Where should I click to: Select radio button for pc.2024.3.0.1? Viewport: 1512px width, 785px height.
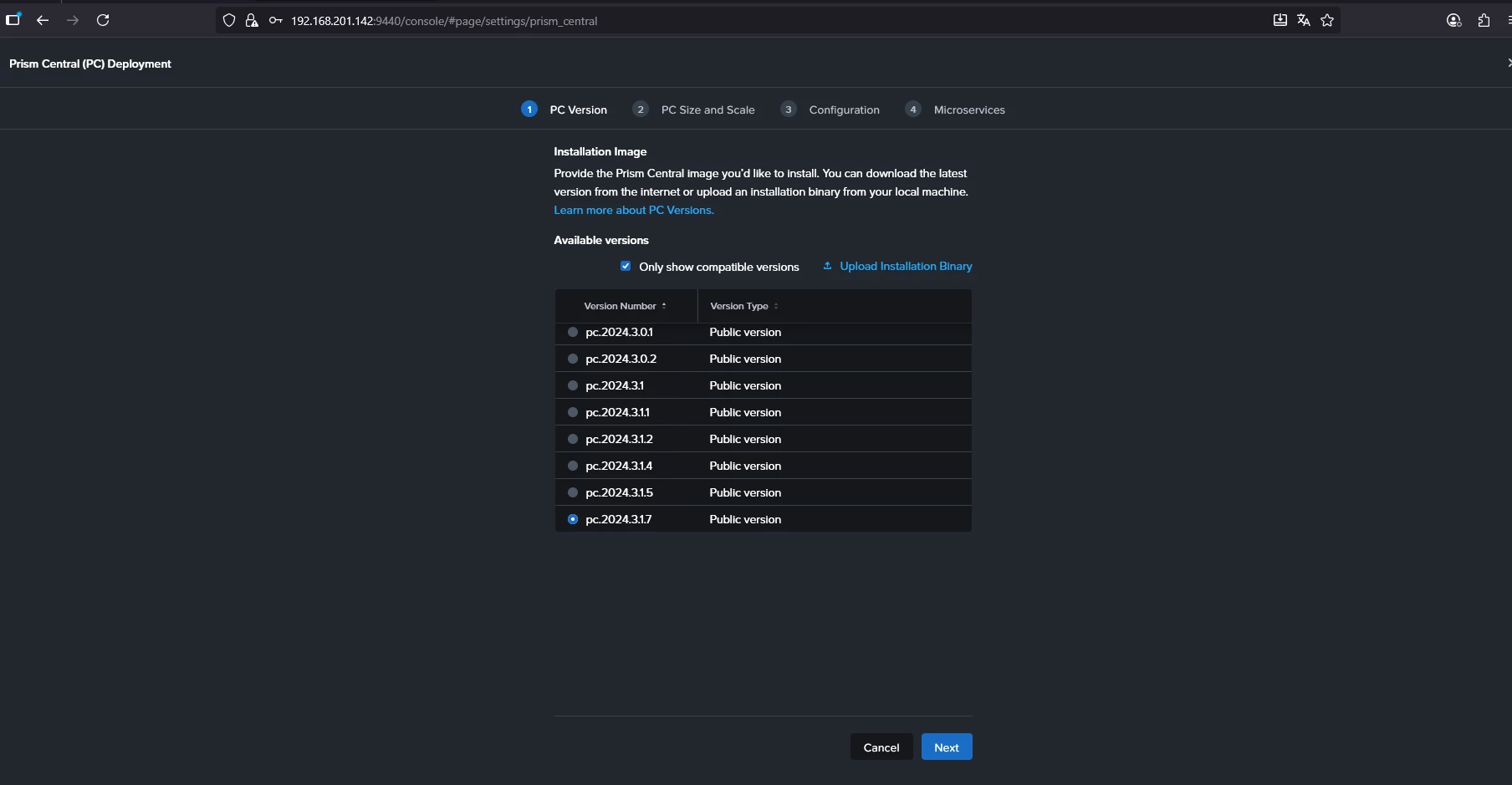(x=573, y=332)
